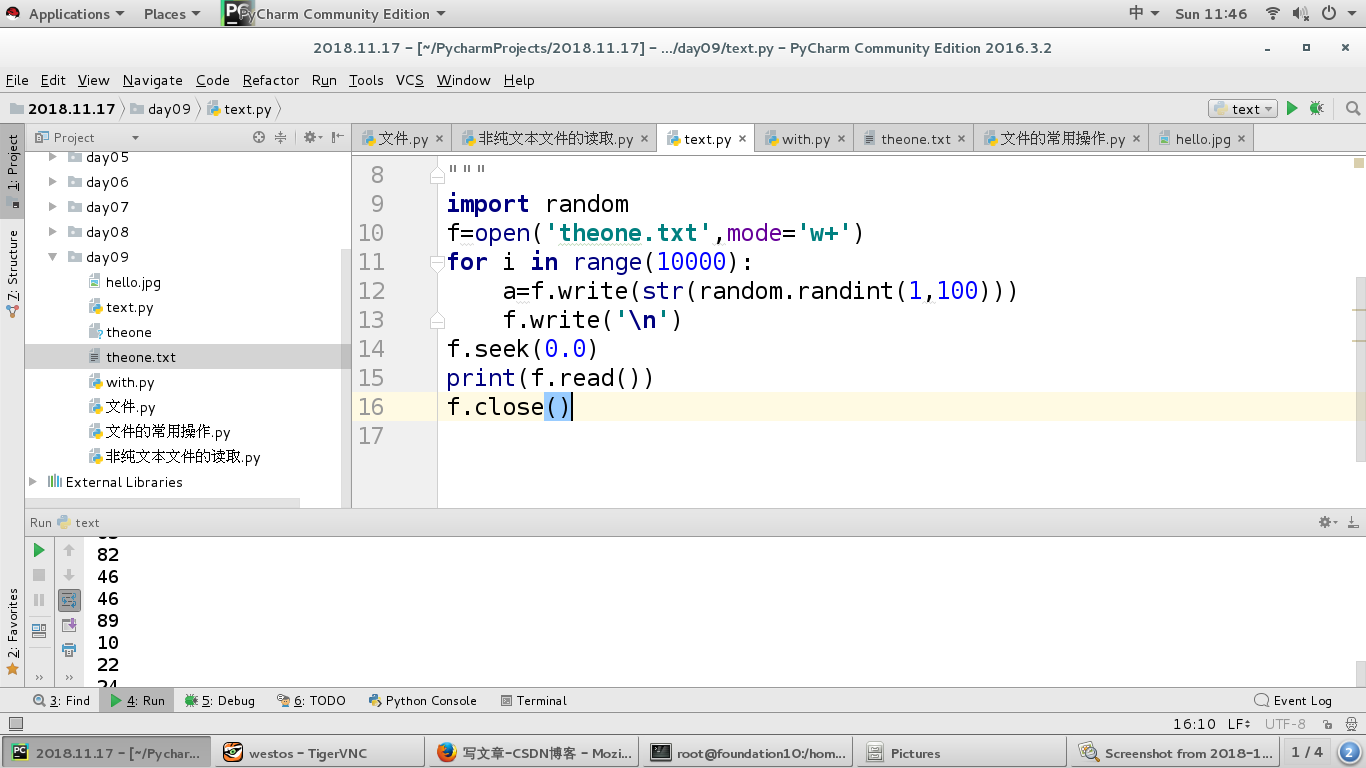Start debugging with the bug icon
The image size is (1366, 768).
click(x=1317, y=108)
